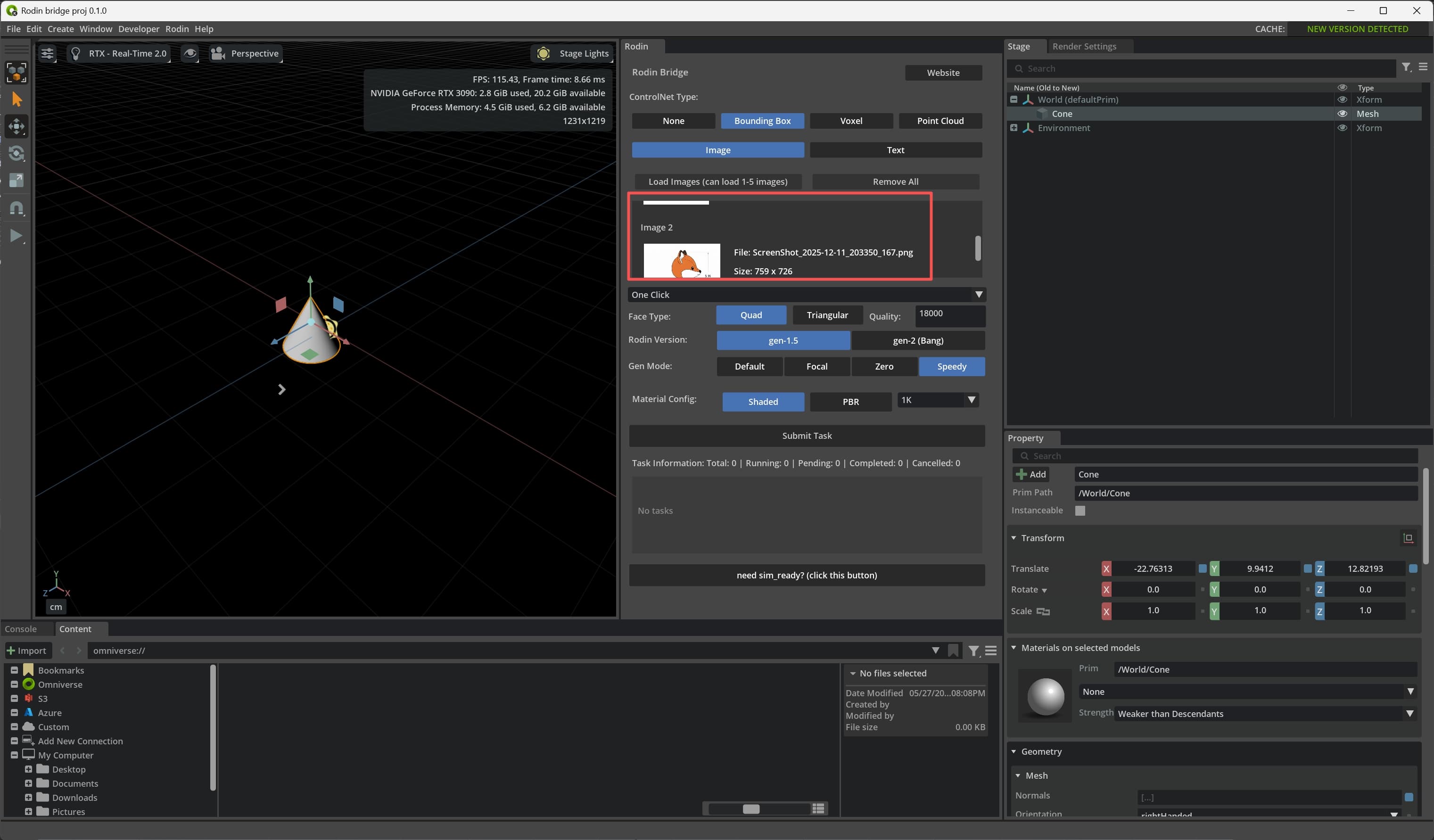Click the Add button in Property panel
This screenshot has width=1434, height=840.
pyautogui.click(x=1031, y=475)
